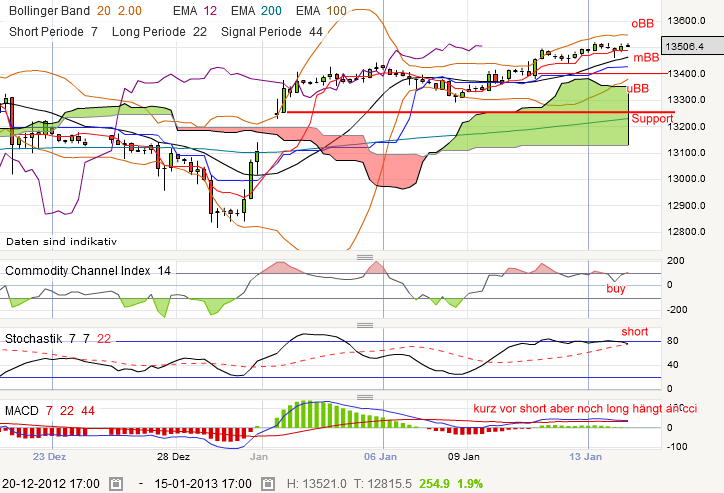The height and width of the screenshot is (493, 724).
Task: Select the Commodity Channel Index 14 label
Action: click(88, 271)
